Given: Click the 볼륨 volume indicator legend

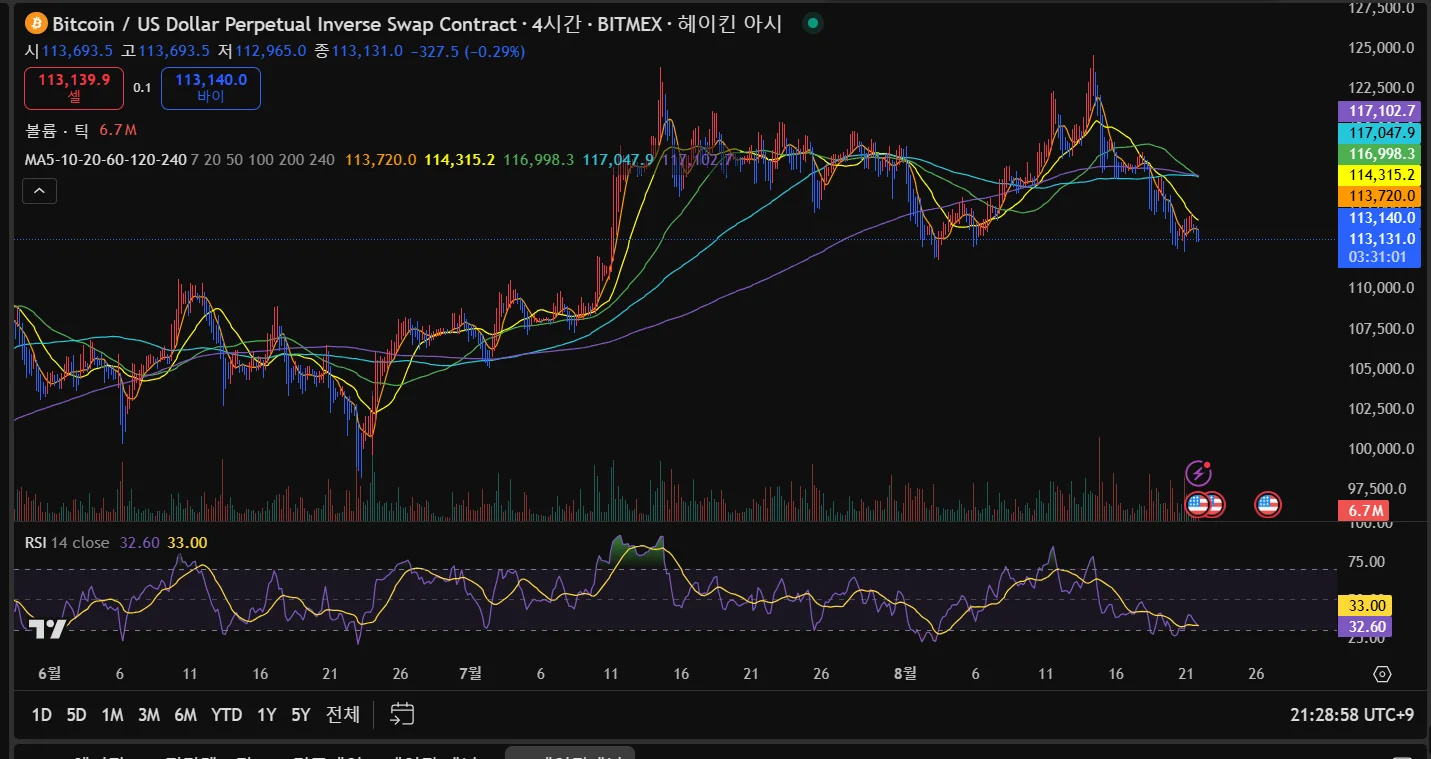Looking at the screenshot, I should (57, 130).
